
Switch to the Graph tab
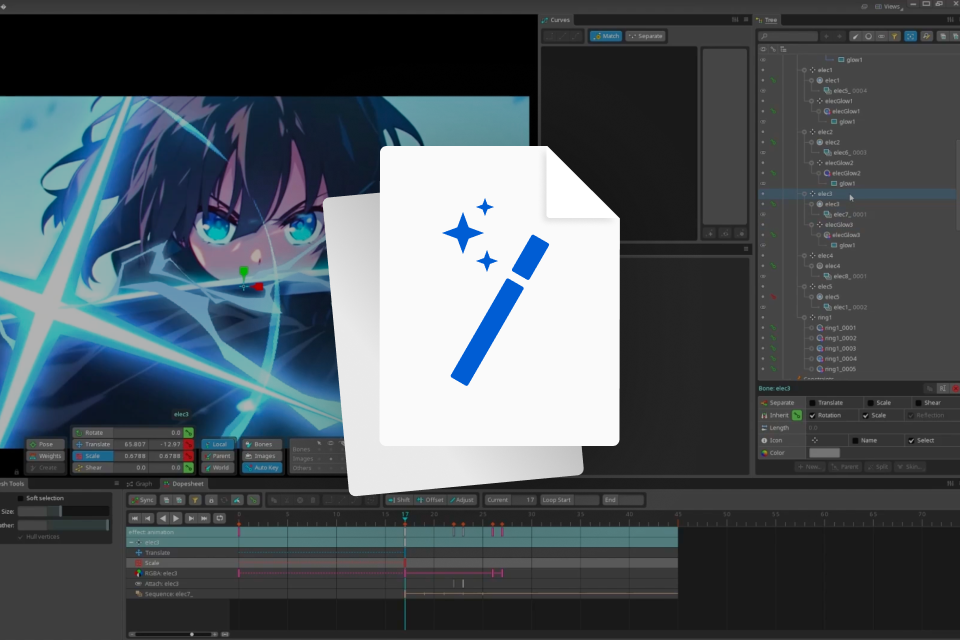click(140, 484)
